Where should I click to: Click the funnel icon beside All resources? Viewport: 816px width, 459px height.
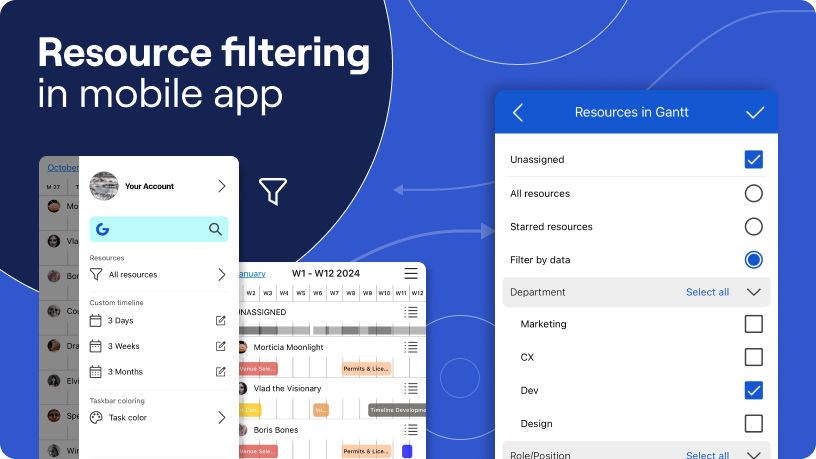(96, 274)
